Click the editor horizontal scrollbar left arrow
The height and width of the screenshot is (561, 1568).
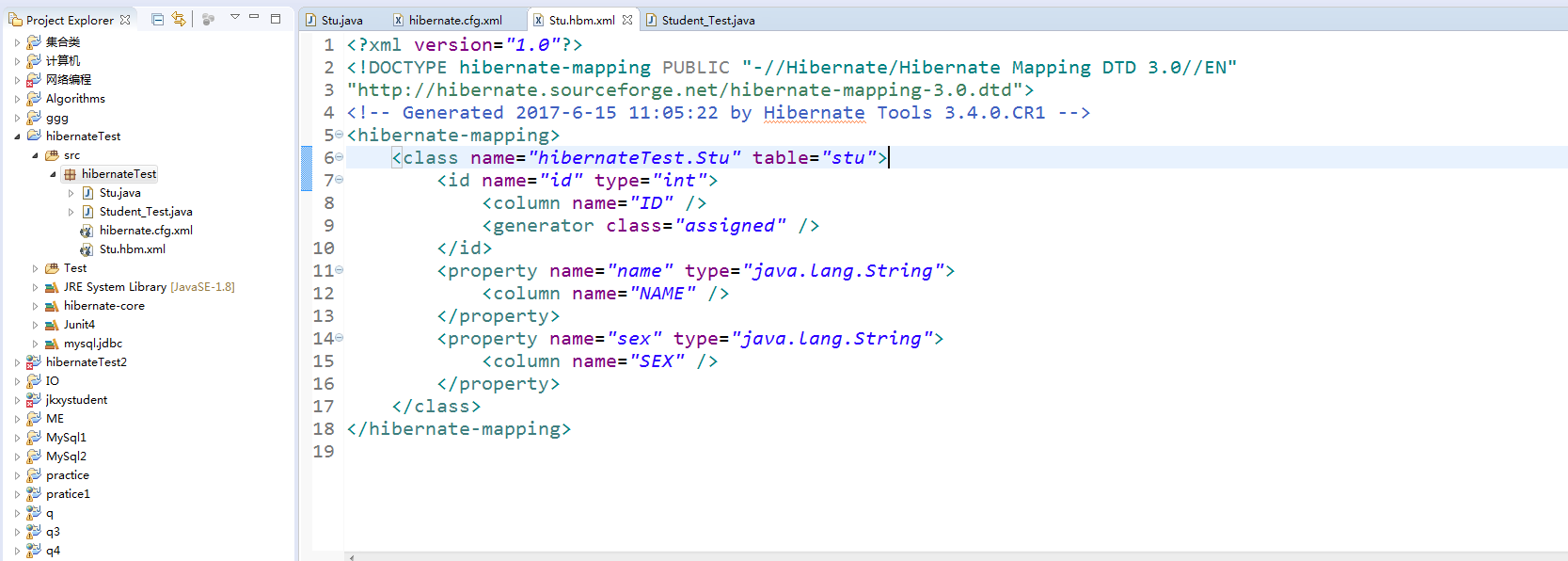click(x=352, y=557)
